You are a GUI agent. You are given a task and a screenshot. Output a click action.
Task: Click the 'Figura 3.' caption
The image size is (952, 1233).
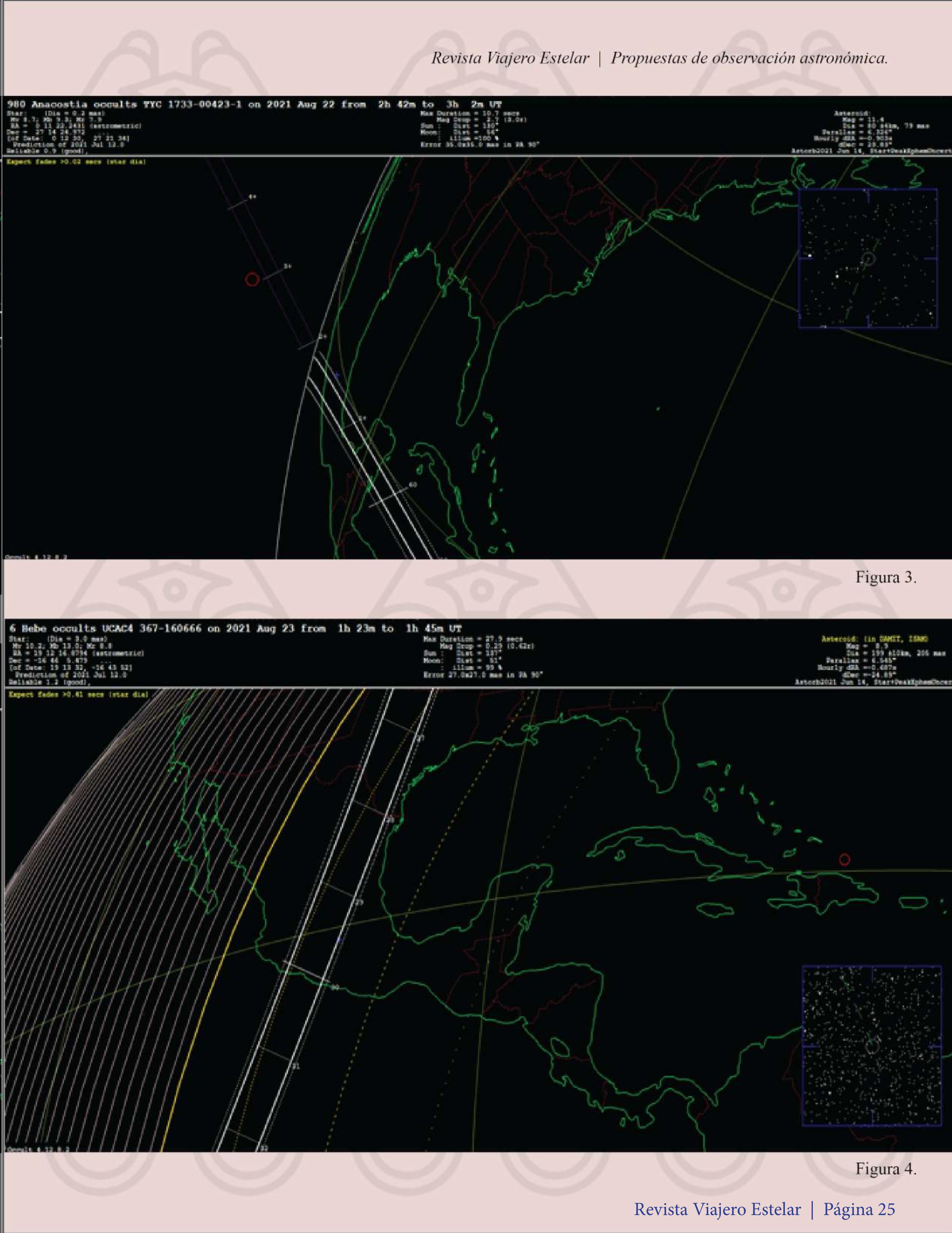pos(886,577)
